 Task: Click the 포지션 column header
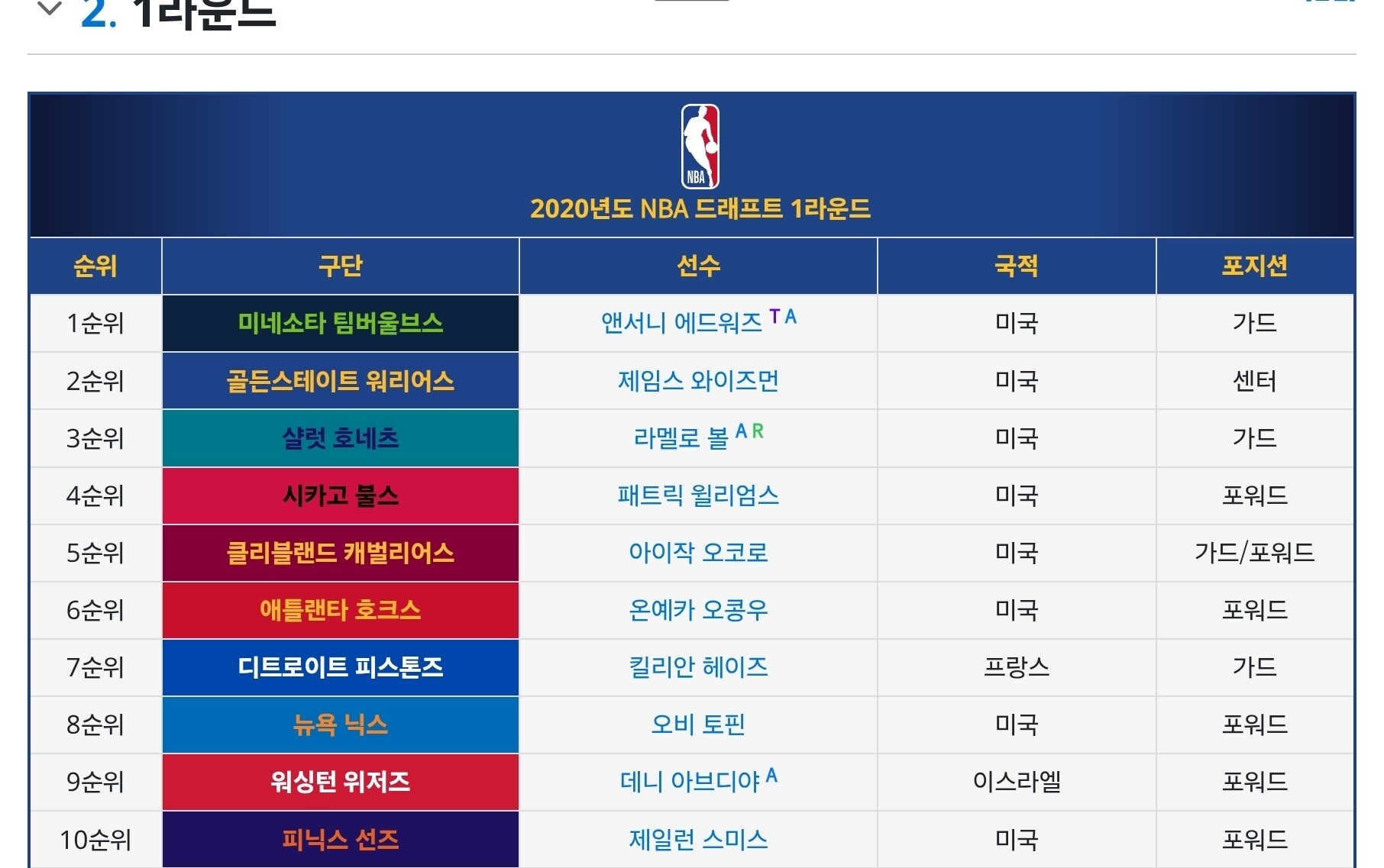click(1255, 266)
